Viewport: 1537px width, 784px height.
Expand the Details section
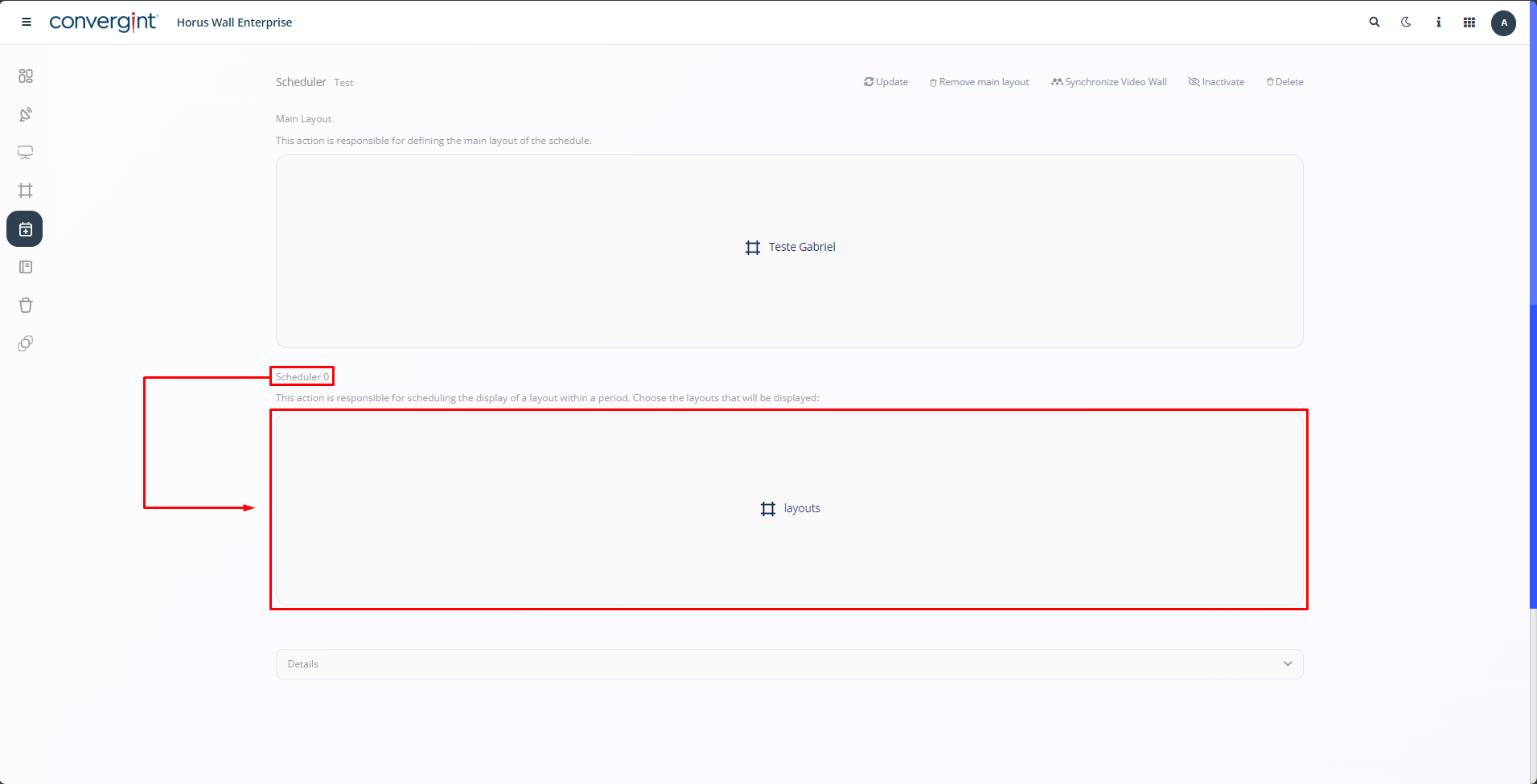click(x=789, y=664)
